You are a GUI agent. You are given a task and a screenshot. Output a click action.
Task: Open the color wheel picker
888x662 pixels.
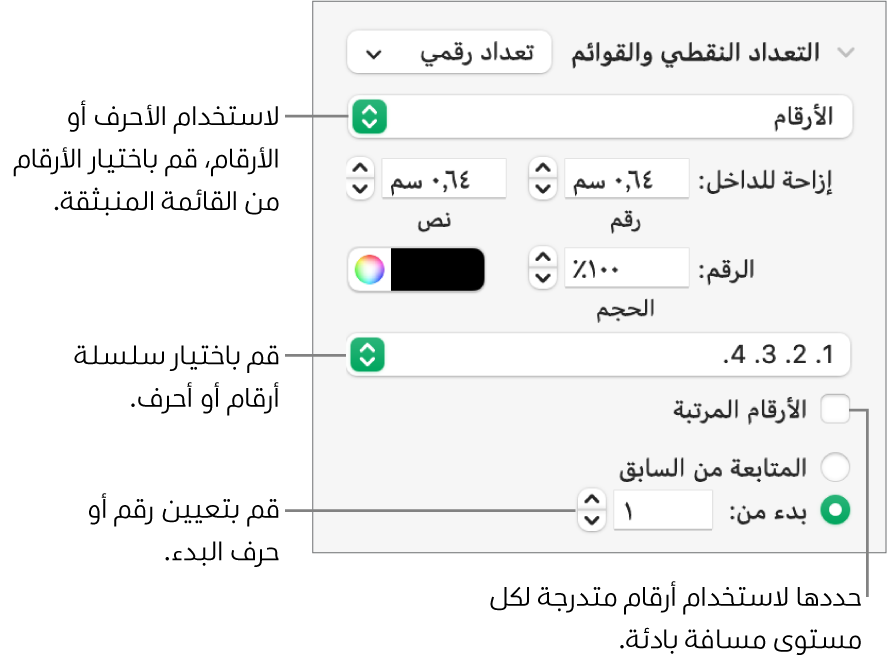click(369, 270)
